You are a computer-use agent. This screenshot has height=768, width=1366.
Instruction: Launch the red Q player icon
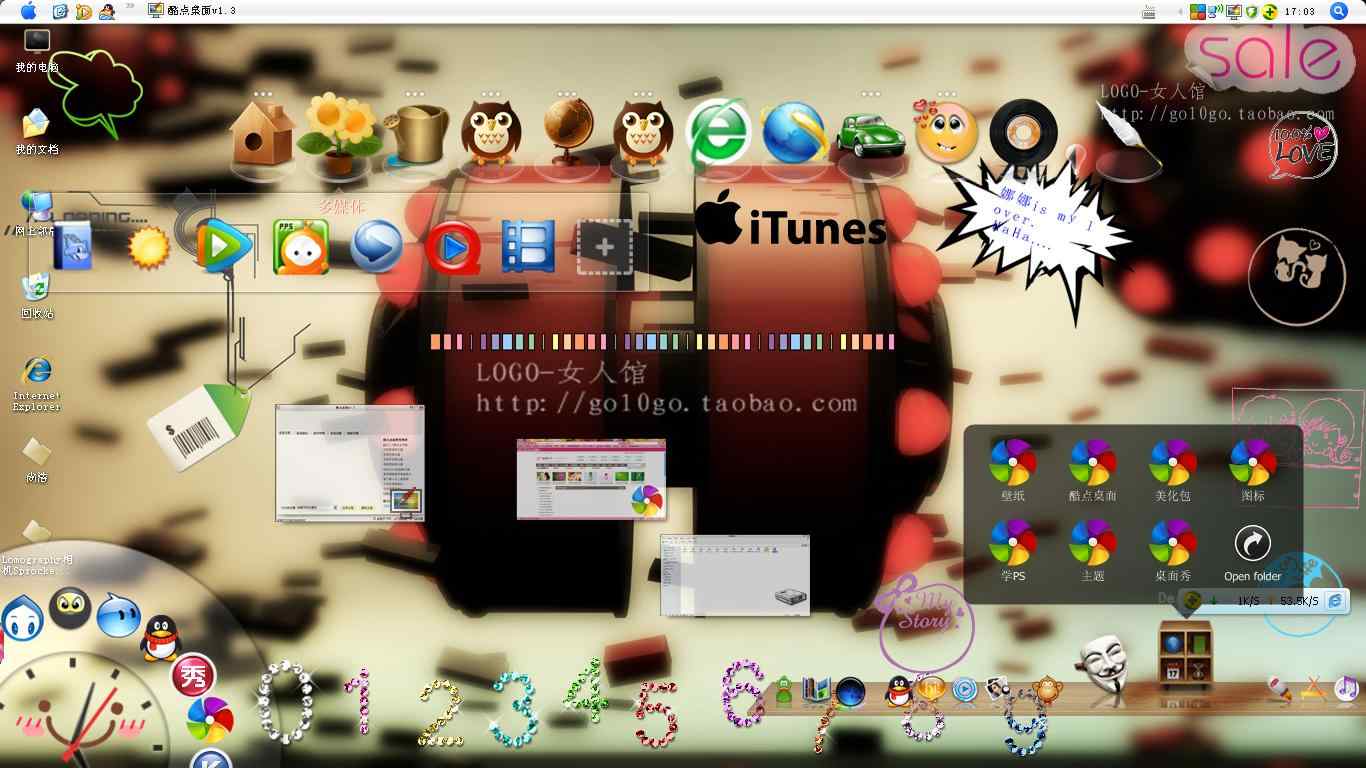452,247
